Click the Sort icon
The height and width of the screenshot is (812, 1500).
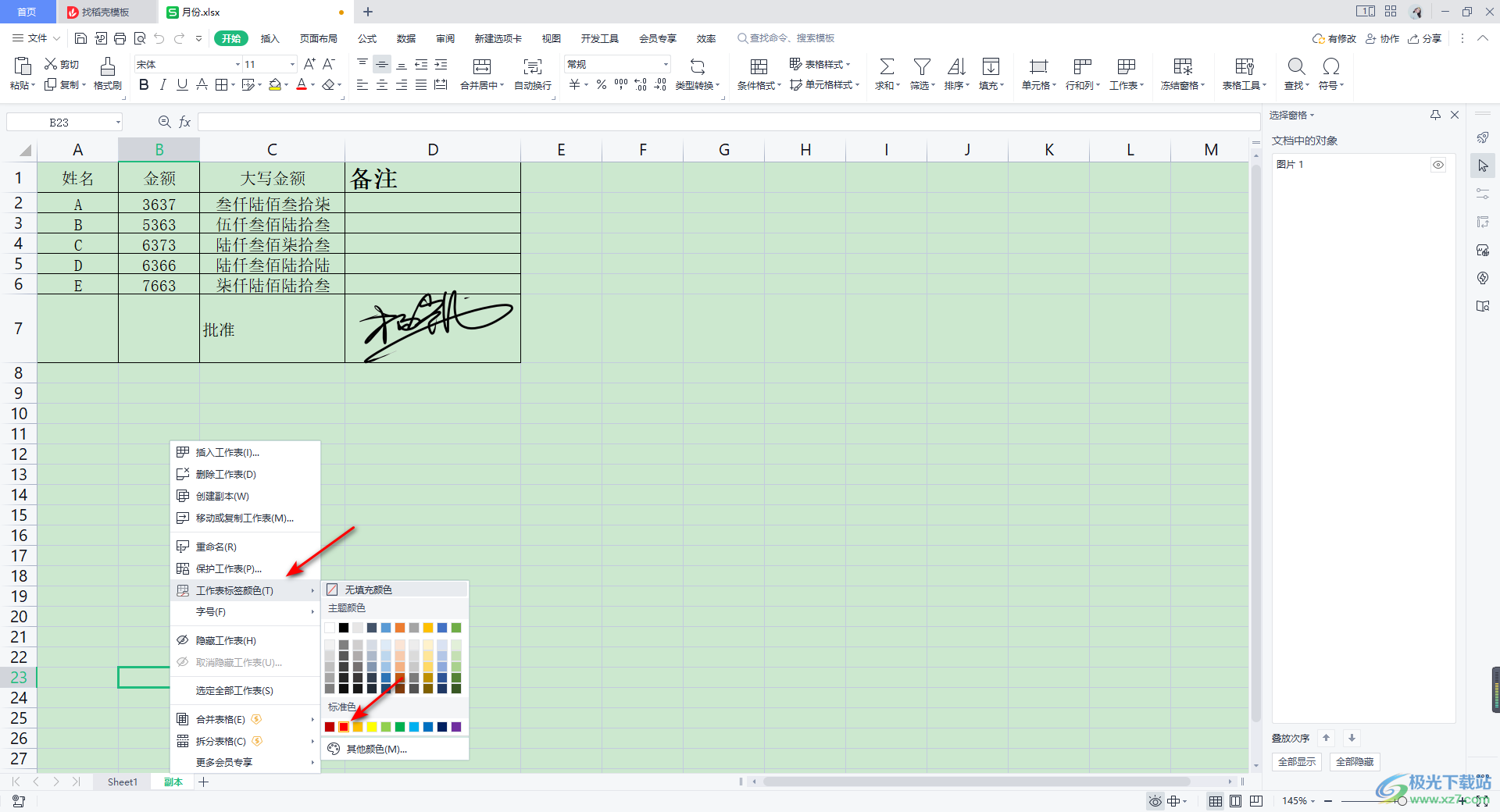(x=956, y=66)
